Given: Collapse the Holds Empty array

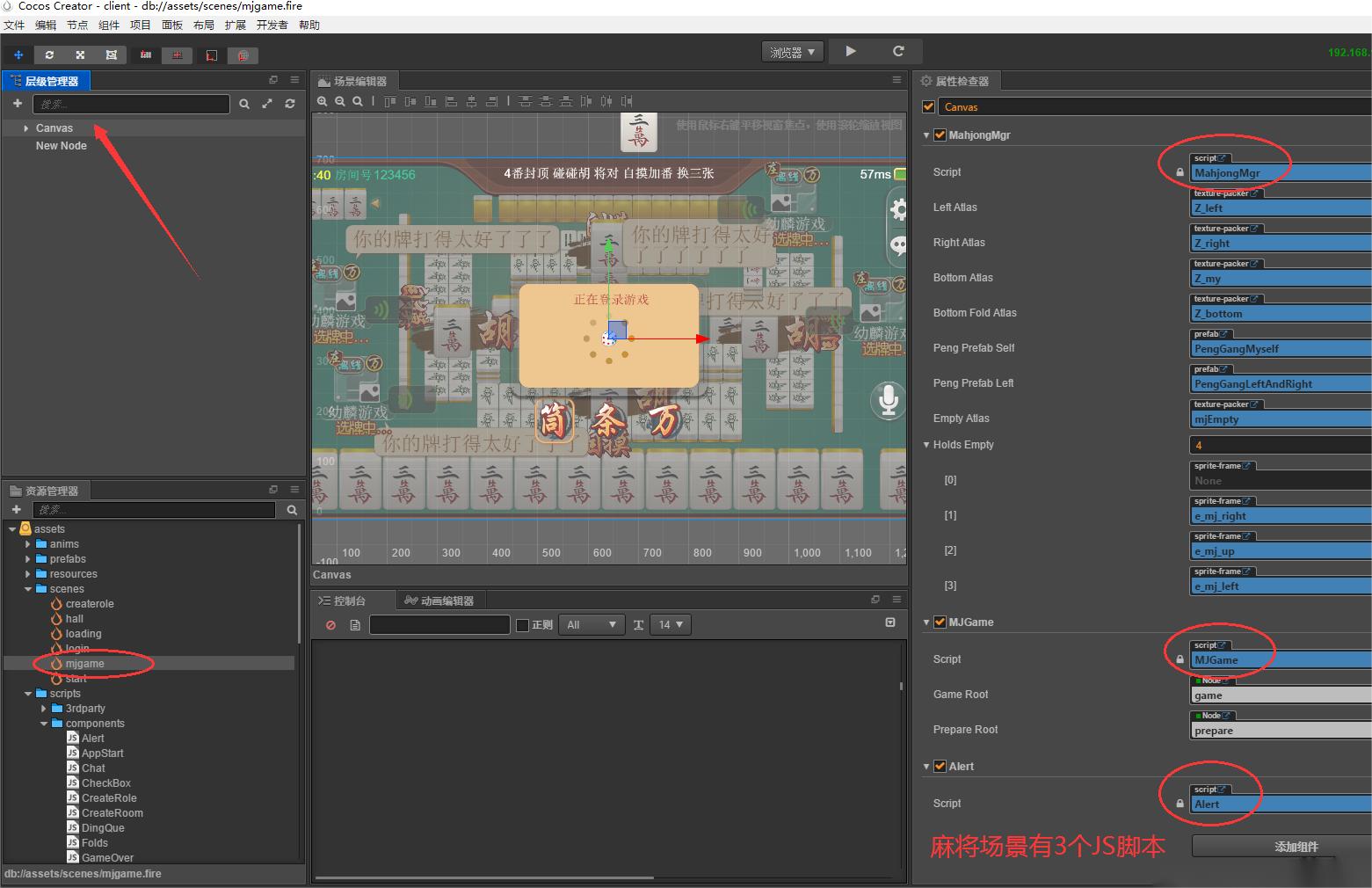Looking at the screenshot, I should (x=926, y=445).
